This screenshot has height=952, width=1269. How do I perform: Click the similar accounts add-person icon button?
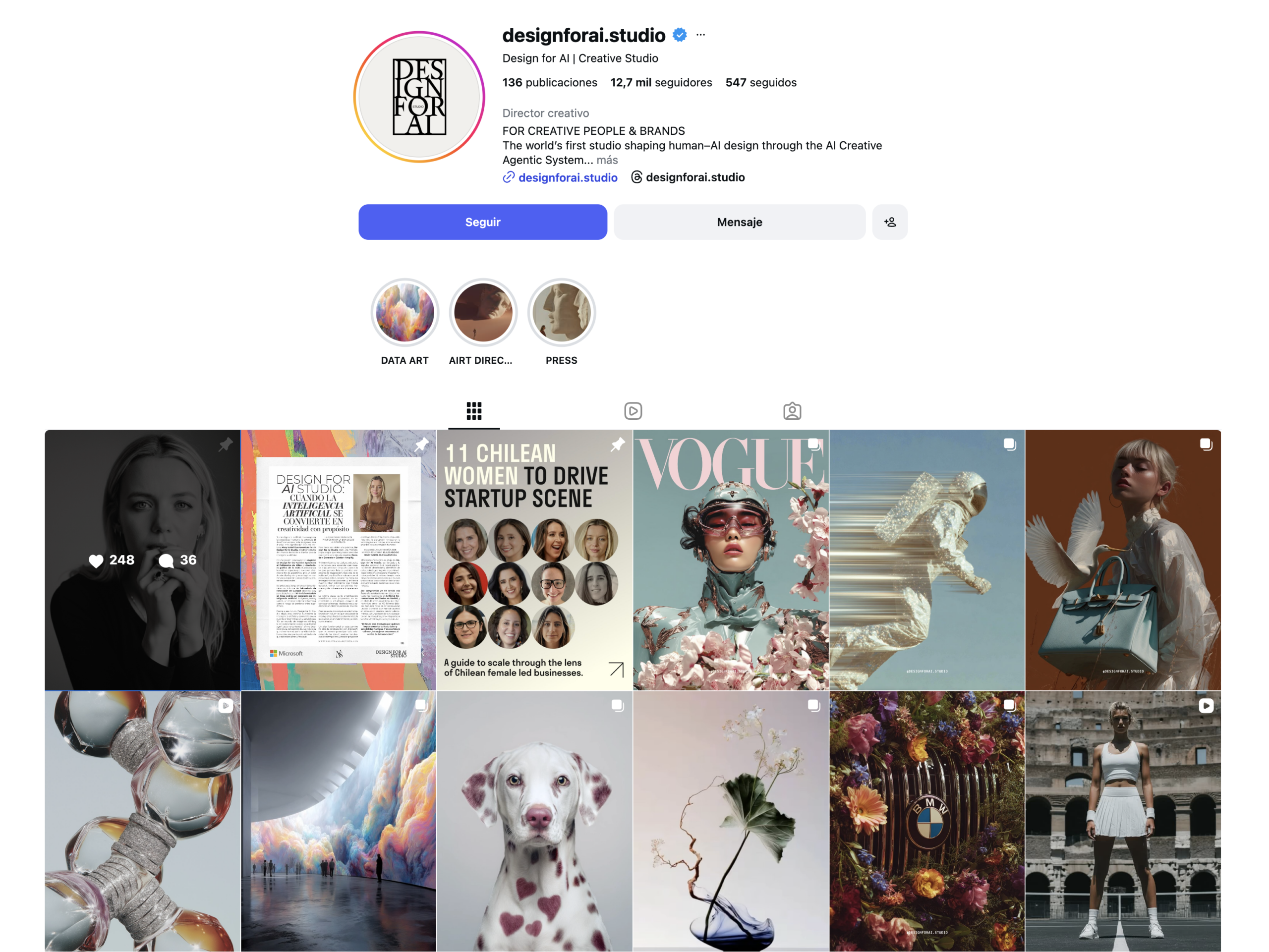click(x=890, y=222)
